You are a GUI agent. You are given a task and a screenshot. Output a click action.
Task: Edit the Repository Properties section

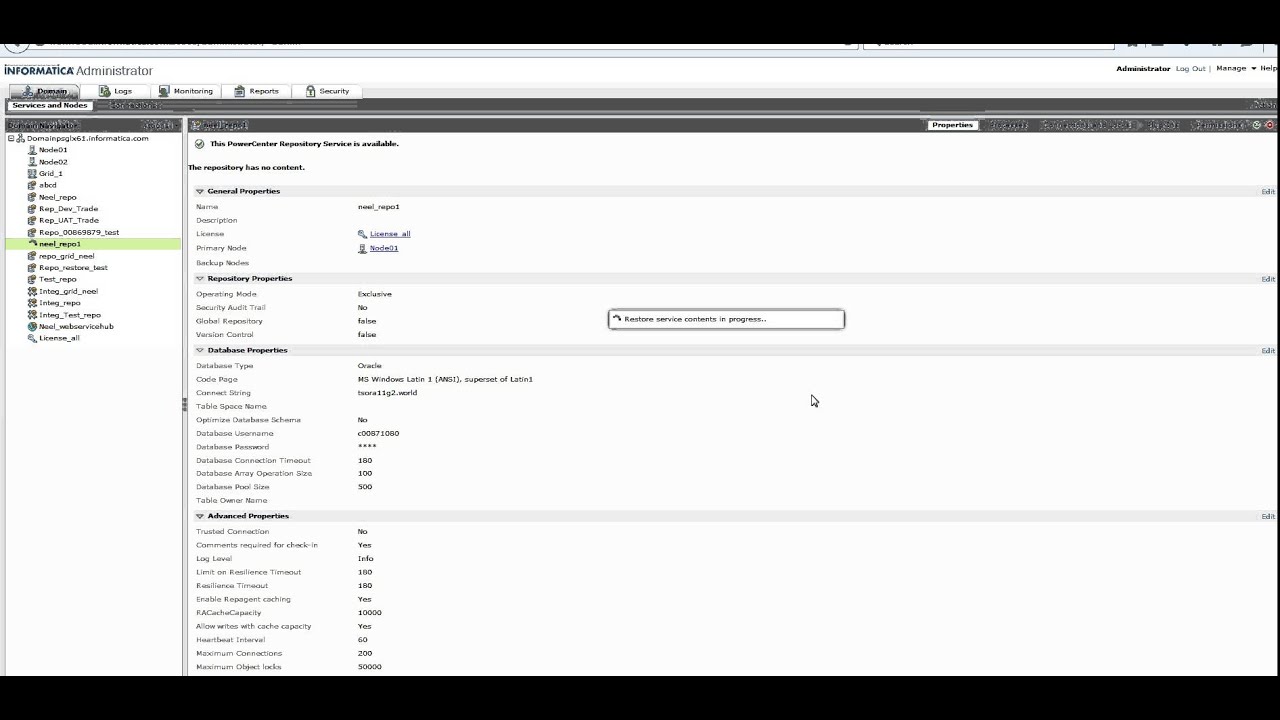(1268, 279)
